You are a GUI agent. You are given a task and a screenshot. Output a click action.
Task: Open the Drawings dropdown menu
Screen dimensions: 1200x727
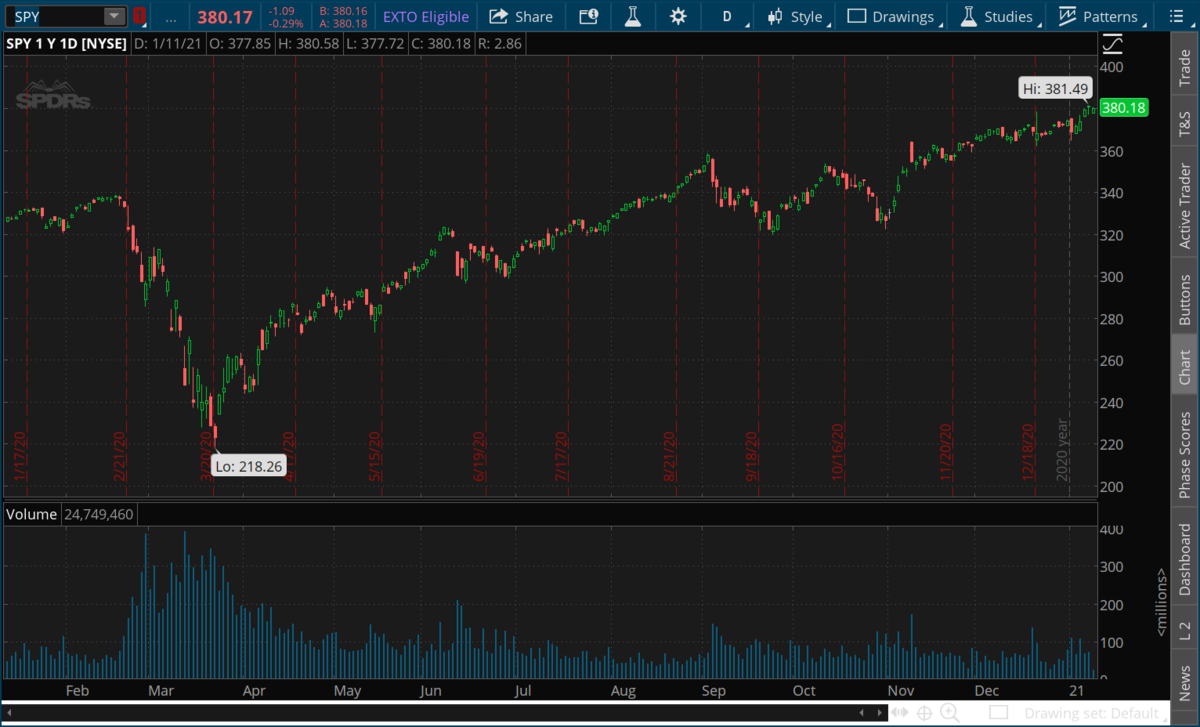(x=893, y=16)
